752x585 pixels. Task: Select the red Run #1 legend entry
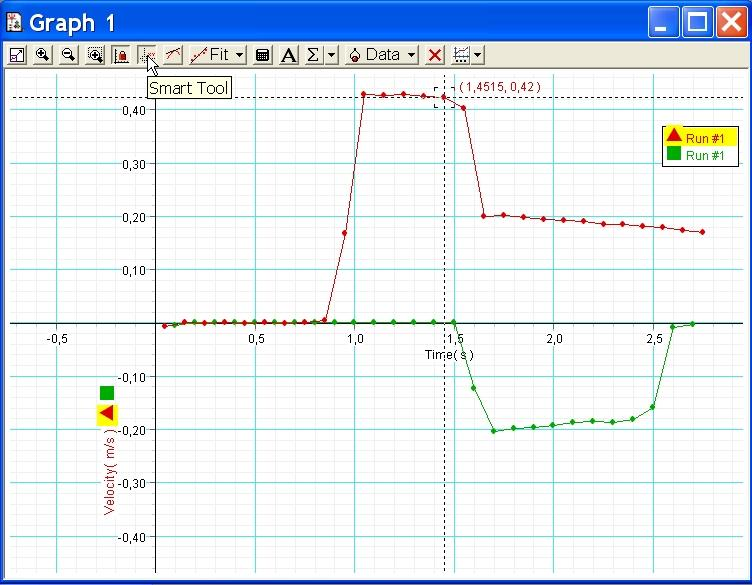[x=700, y=138]
